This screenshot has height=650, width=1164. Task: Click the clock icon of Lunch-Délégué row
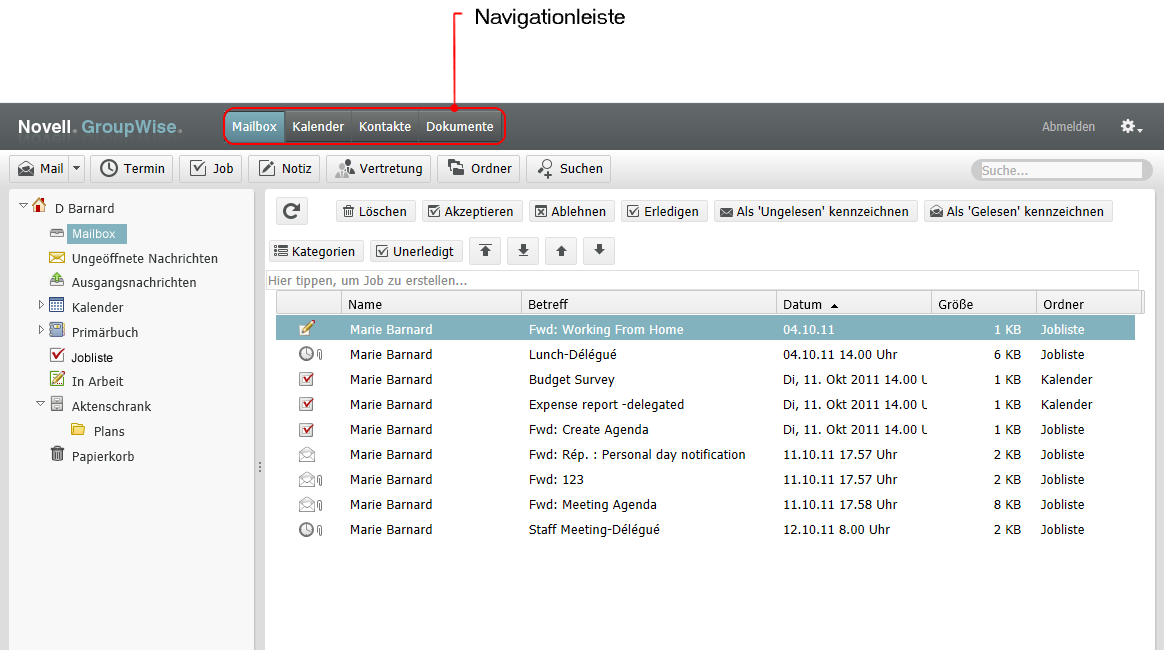click(x=306, y=354)
